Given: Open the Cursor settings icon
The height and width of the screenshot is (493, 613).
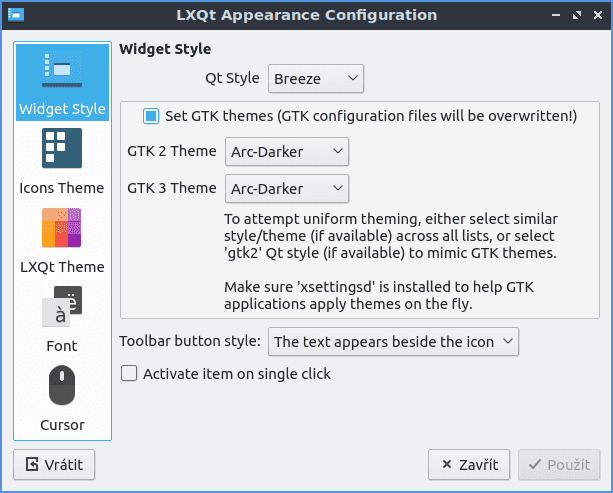Looking at the screenshot, I should [61, 386].
